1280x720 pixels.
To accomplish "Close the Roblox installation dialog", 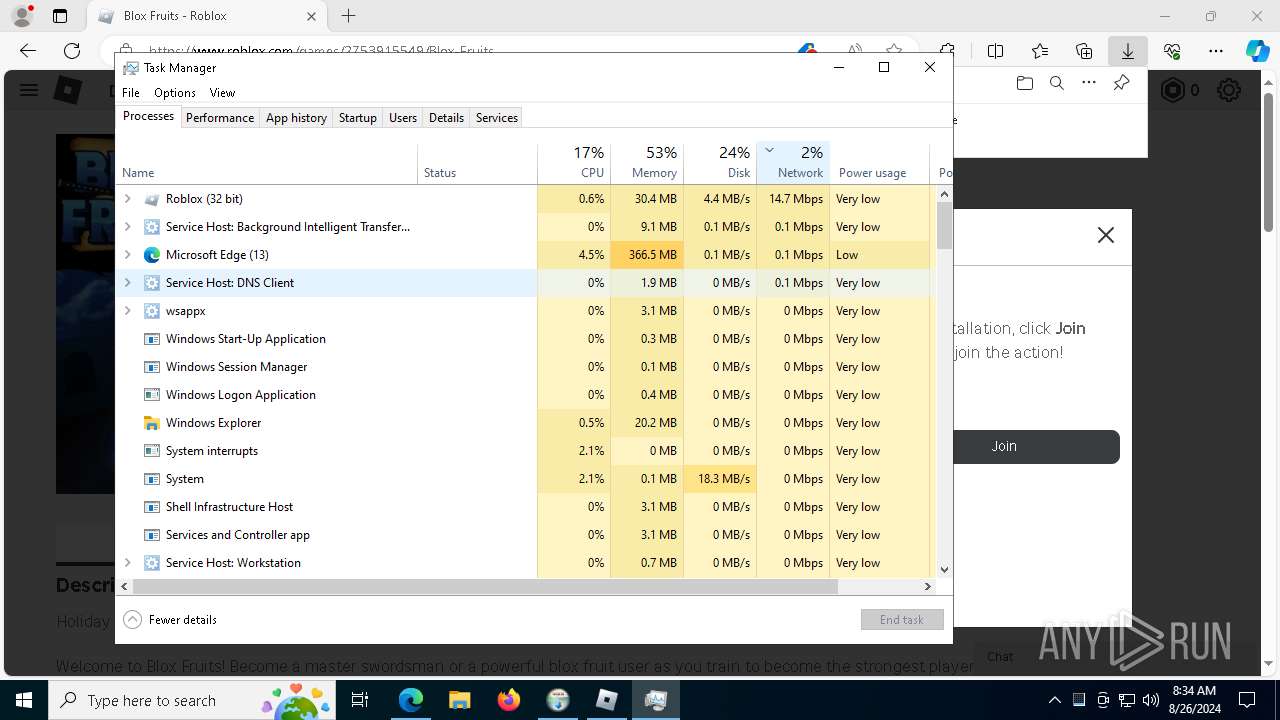I will point(1105,235).
